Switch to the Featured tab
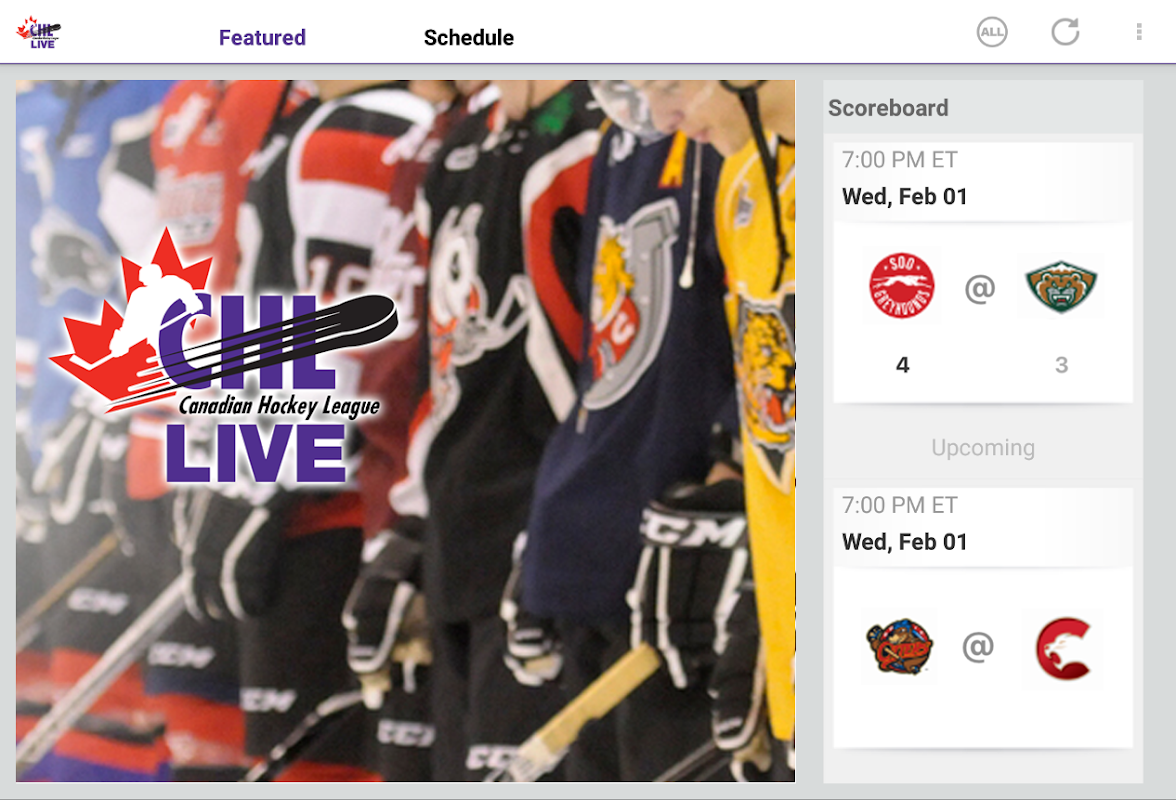 262,37
